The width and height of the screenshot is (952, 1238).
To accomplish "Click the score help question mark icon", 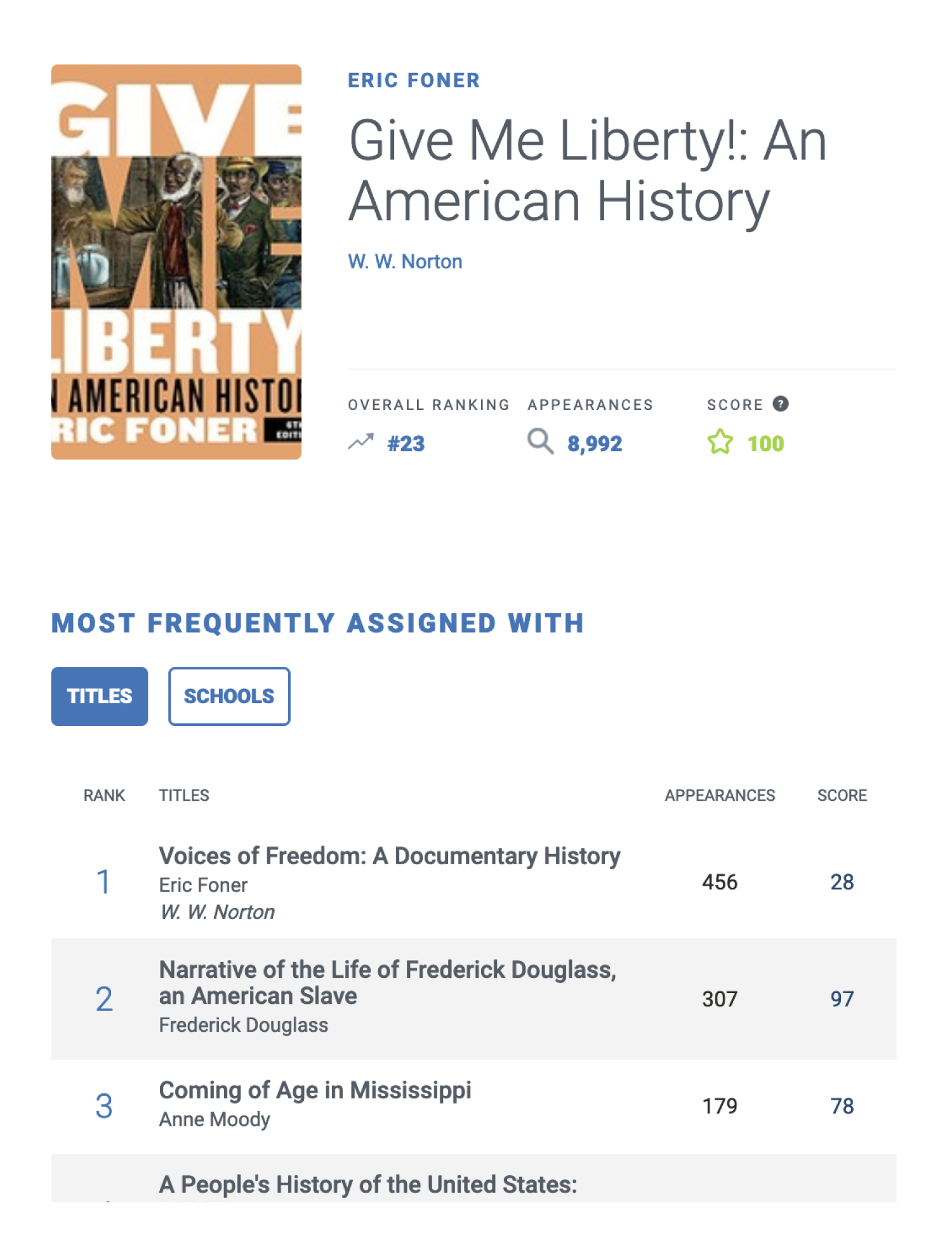I will tap(780, 404).
